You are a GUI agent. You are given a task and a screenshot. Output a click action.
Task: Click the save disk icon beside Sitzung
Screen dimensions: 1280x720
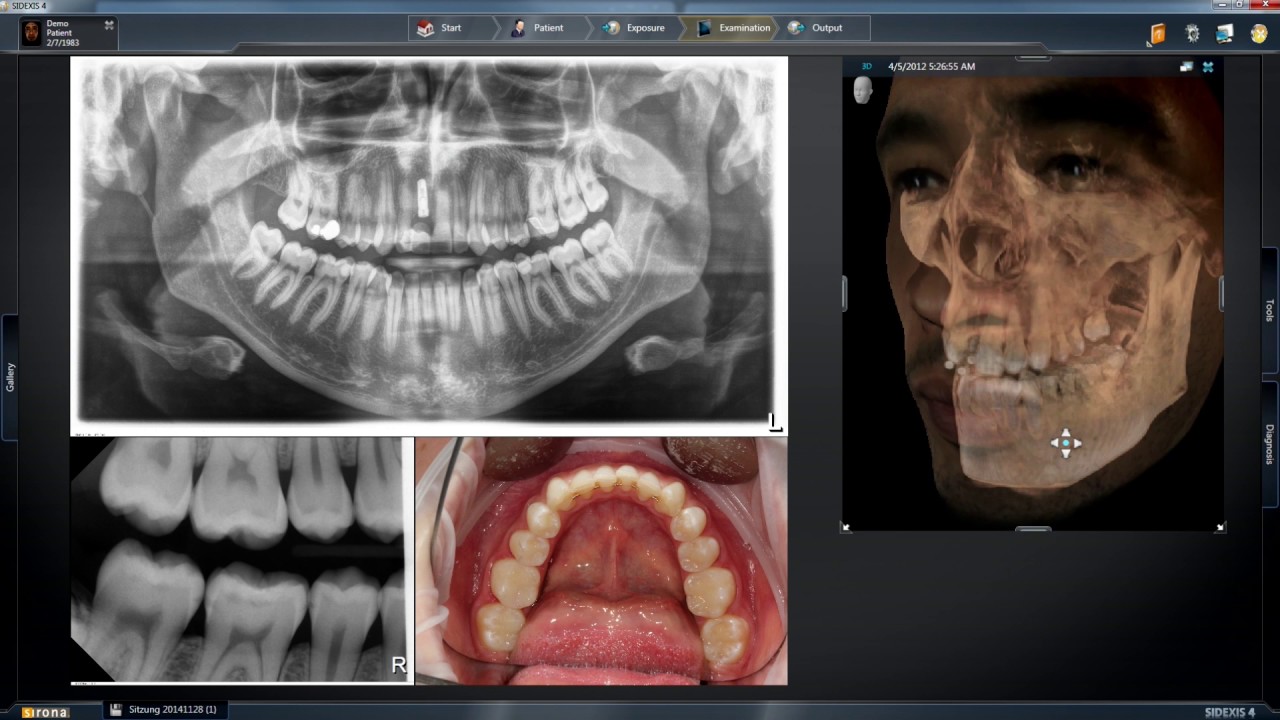click(116, 709)
